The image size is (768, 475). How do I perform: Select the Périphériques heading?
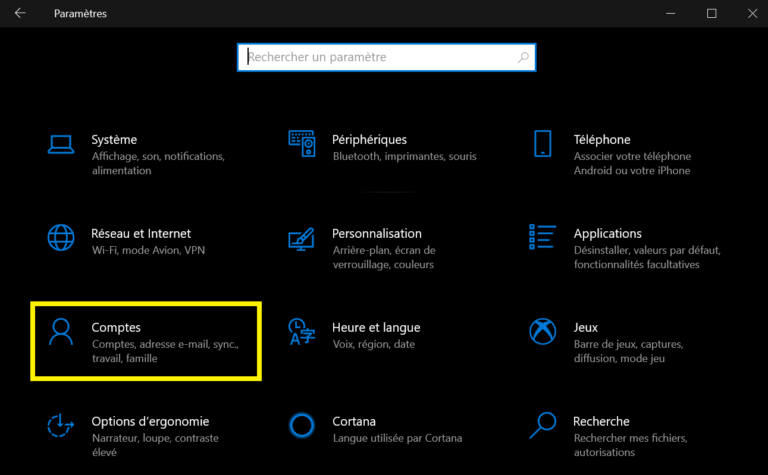pyautogui.click(x=369, y=140)
